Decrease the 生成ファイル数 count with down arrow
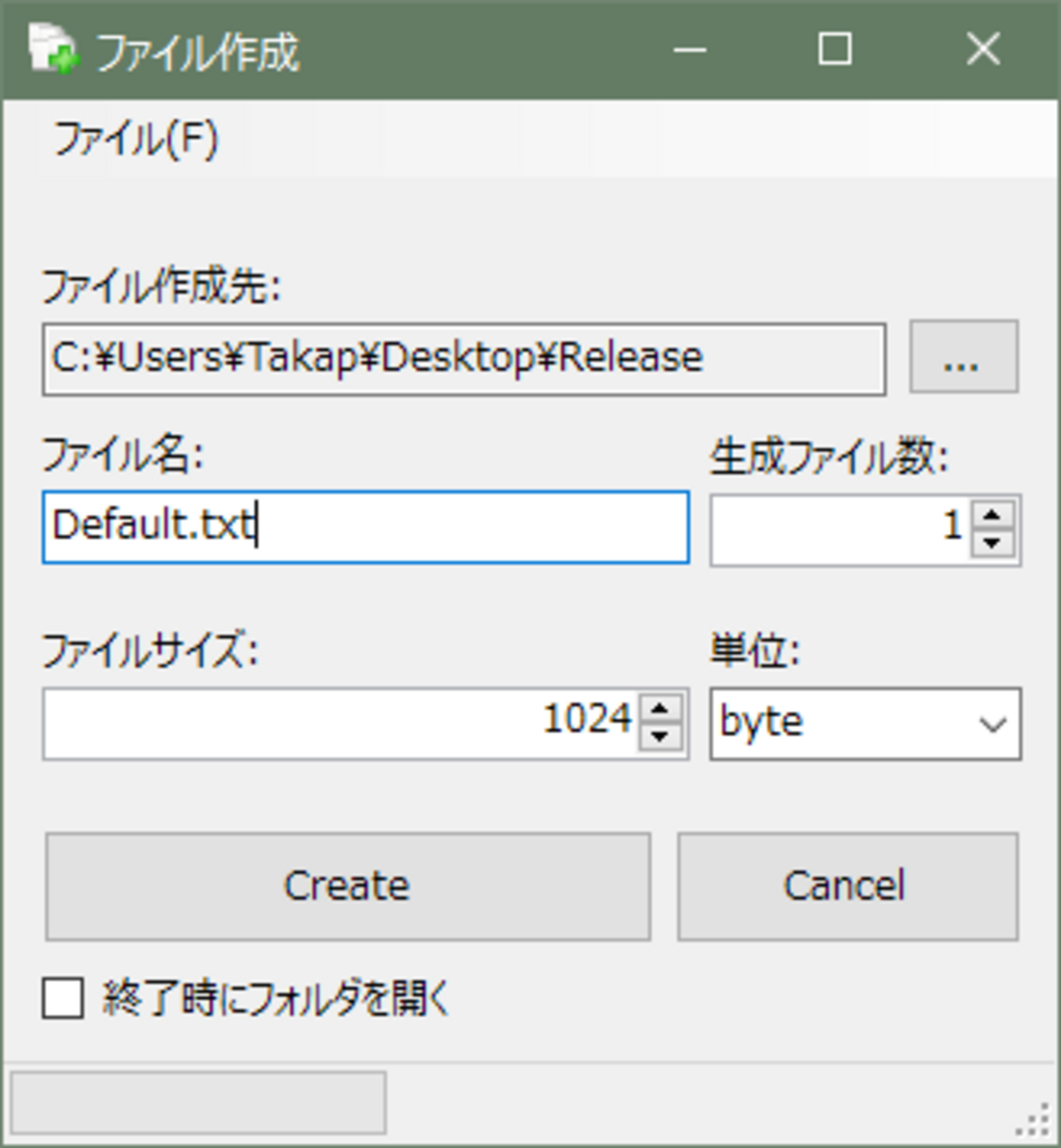This screenshot has width=1061, height=1148. coord(992,542)
